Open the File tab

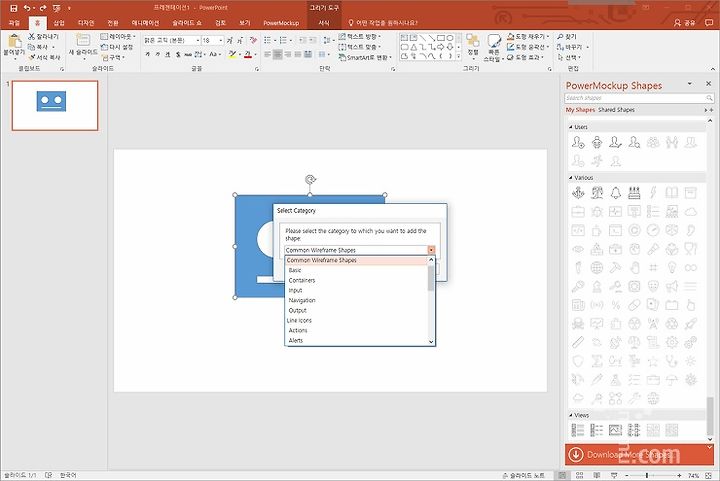pyautogui.click(x=14, y=22)
